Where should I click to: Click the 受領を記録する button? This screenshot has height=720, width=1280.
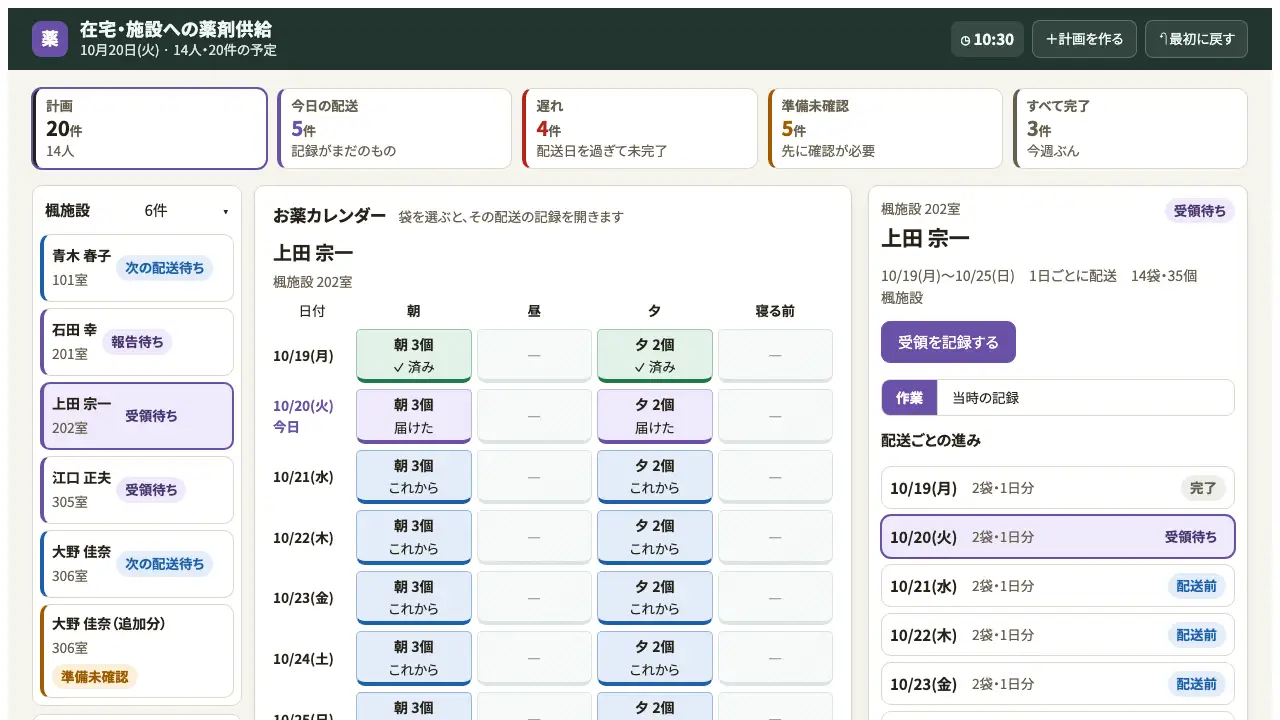click(948, 342)
